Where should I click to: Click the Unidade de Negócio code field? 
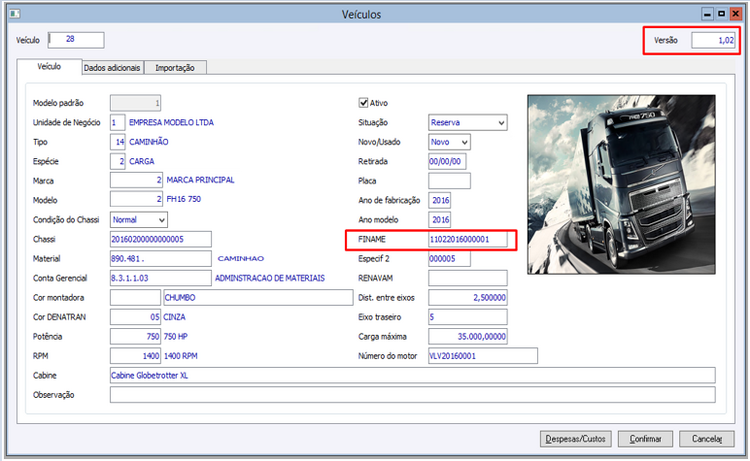point(118,122)
